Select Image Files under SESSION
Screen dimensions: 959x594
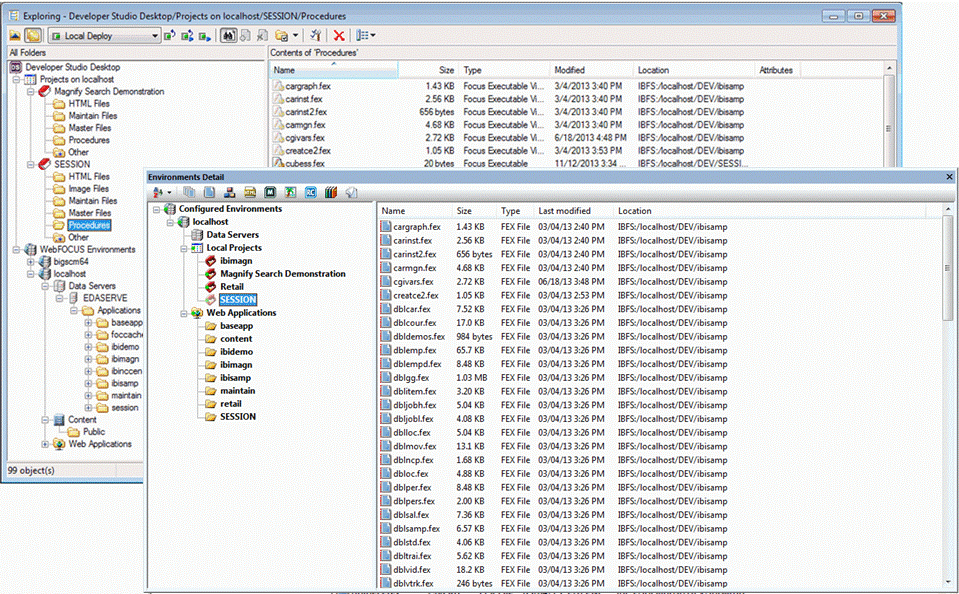(89, 188)
